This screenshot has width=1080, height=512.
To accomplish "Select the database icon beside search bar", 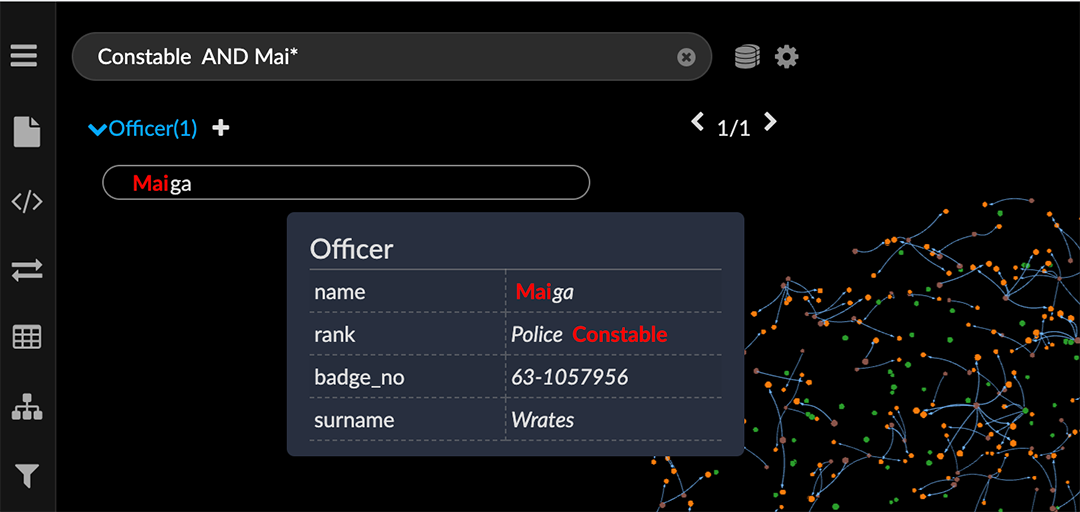I will [747, 57].
